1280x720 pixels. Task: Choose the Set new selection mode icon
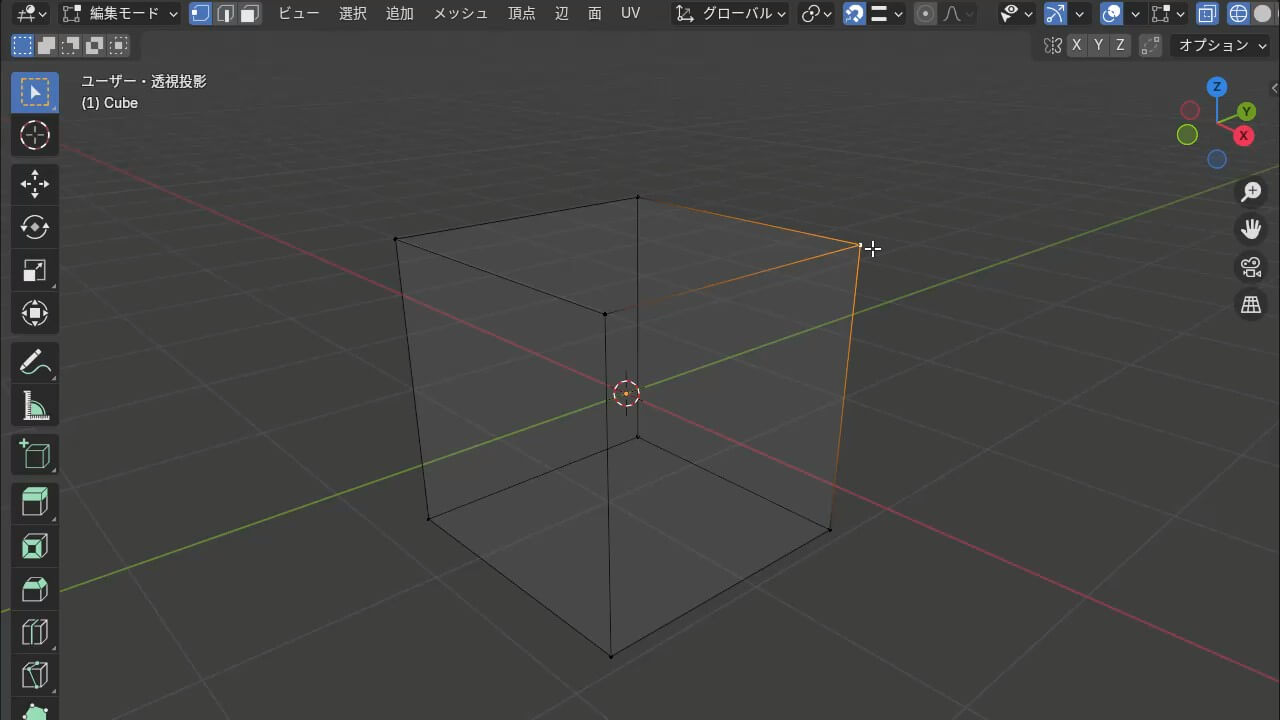coord(22,45)
